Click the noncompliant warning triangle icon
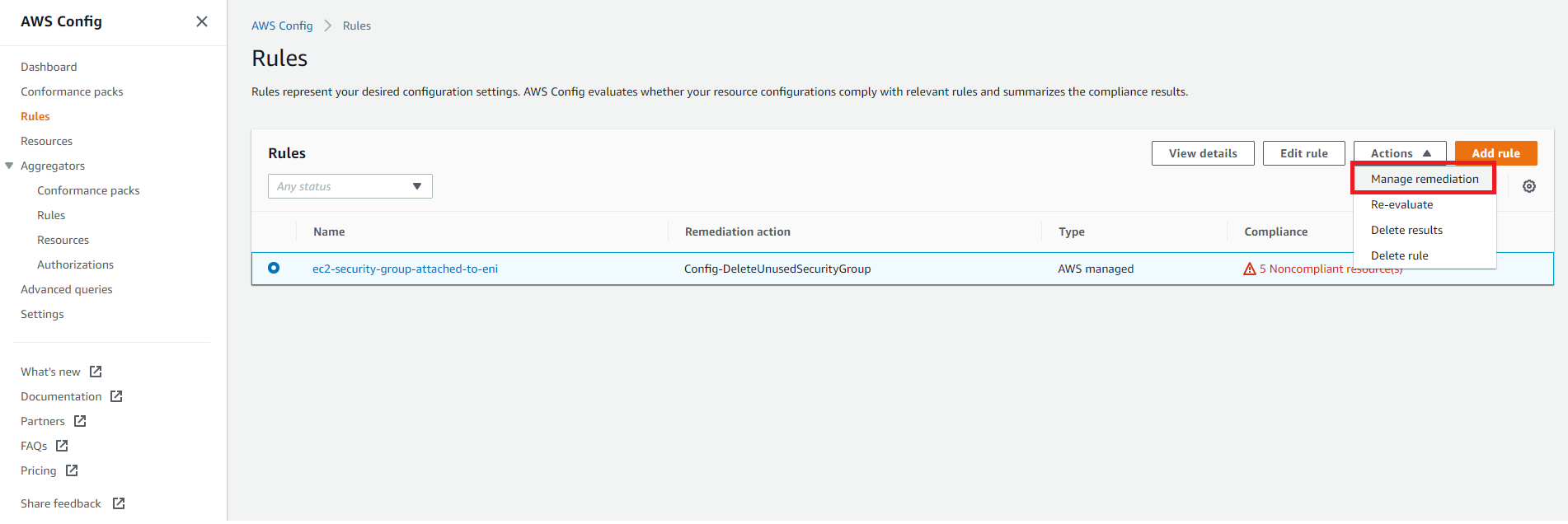1568x524 pixels. point(1250,269)
